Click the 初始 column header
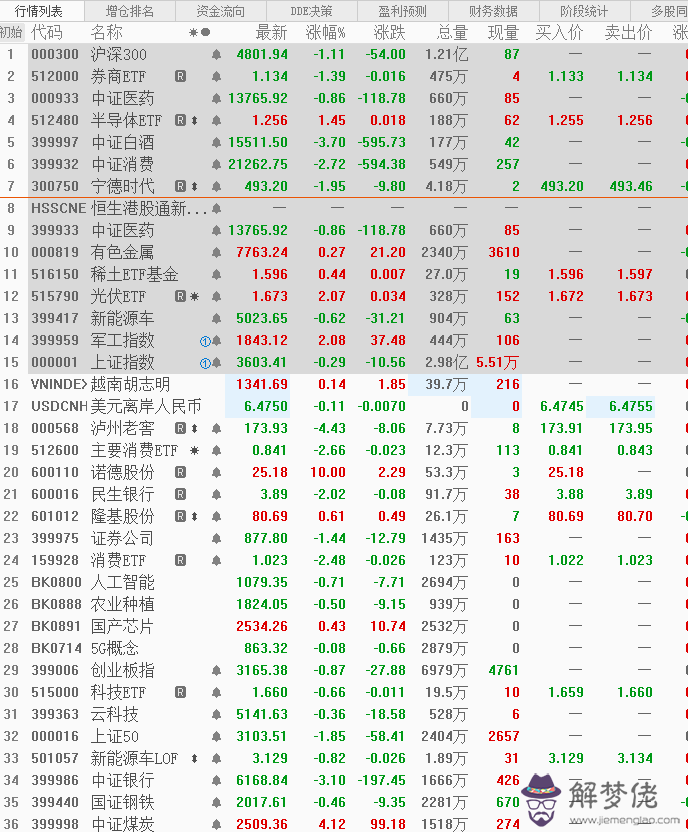This screenshot has width=688, height=832. (x=11, y=32)
